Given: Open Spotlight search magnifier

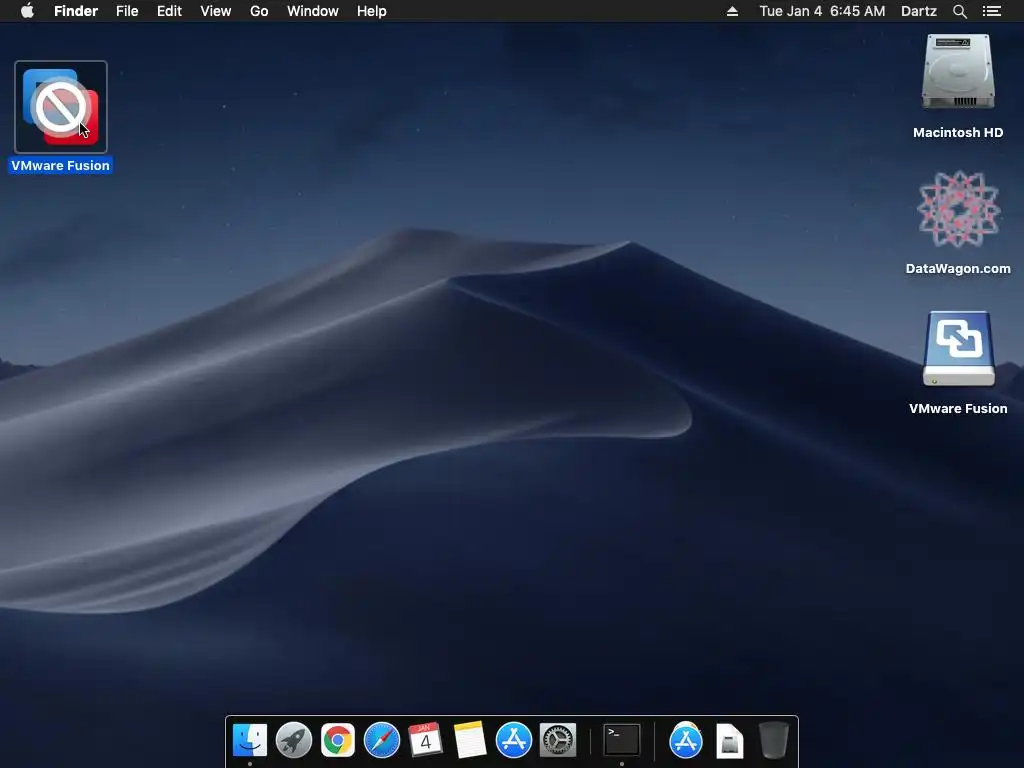Looking at the screenshot, I should [x=960, y=11].
